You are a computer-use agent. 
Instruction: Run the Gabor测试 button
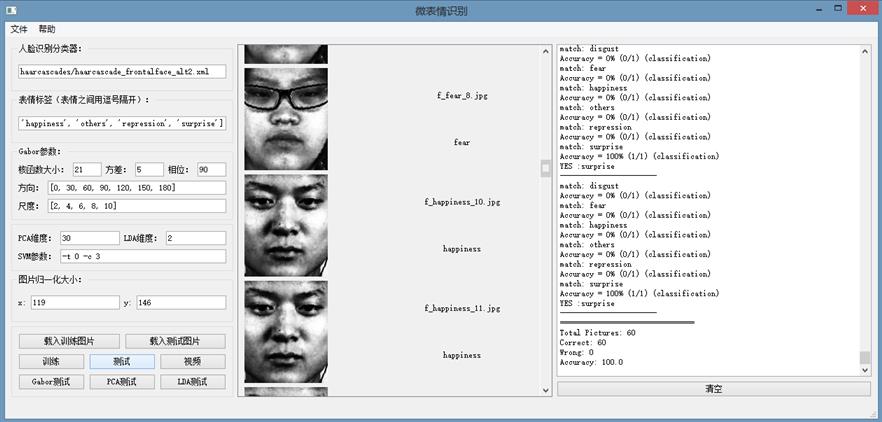click(x=52, y=381)
